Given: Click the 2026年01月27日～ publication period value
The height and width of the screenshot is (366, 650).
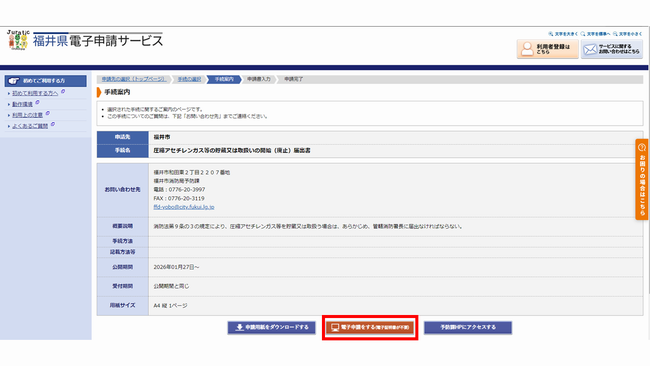Looking at the screenshot, I should (x=176, y=267).
